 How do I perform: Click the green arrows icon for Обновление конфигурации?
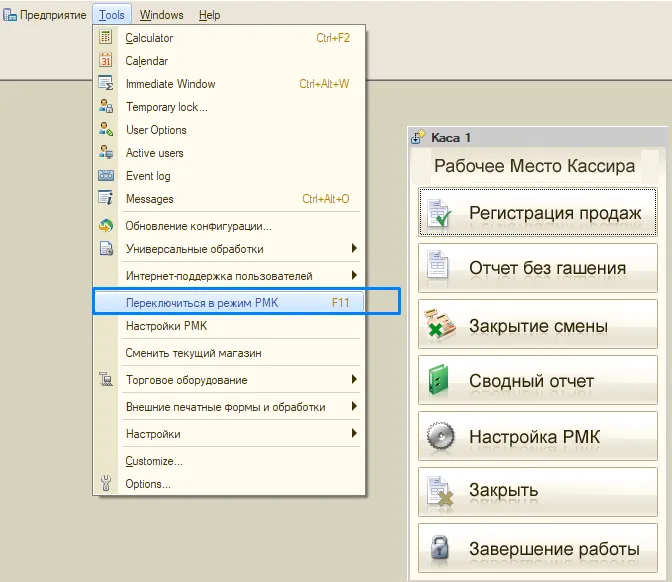[x=105, y=225]
